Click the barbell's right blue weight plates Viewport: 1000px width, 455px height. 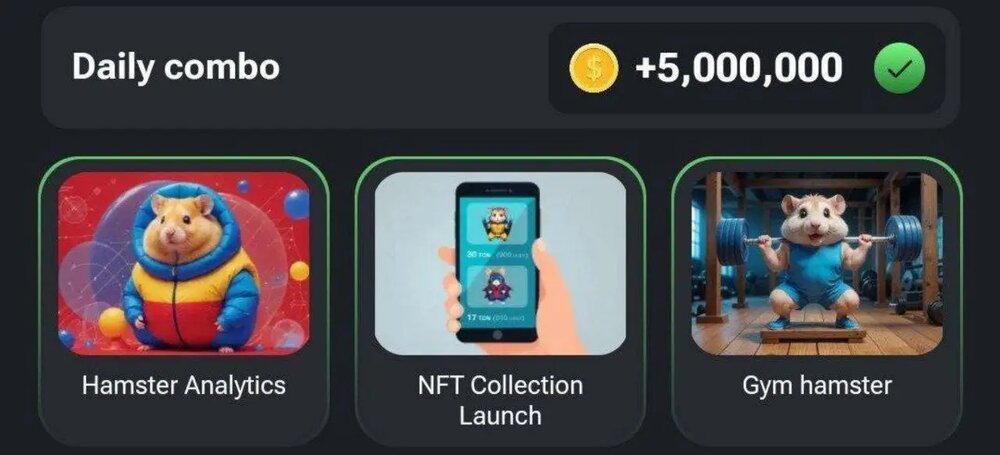pos(904,239)
